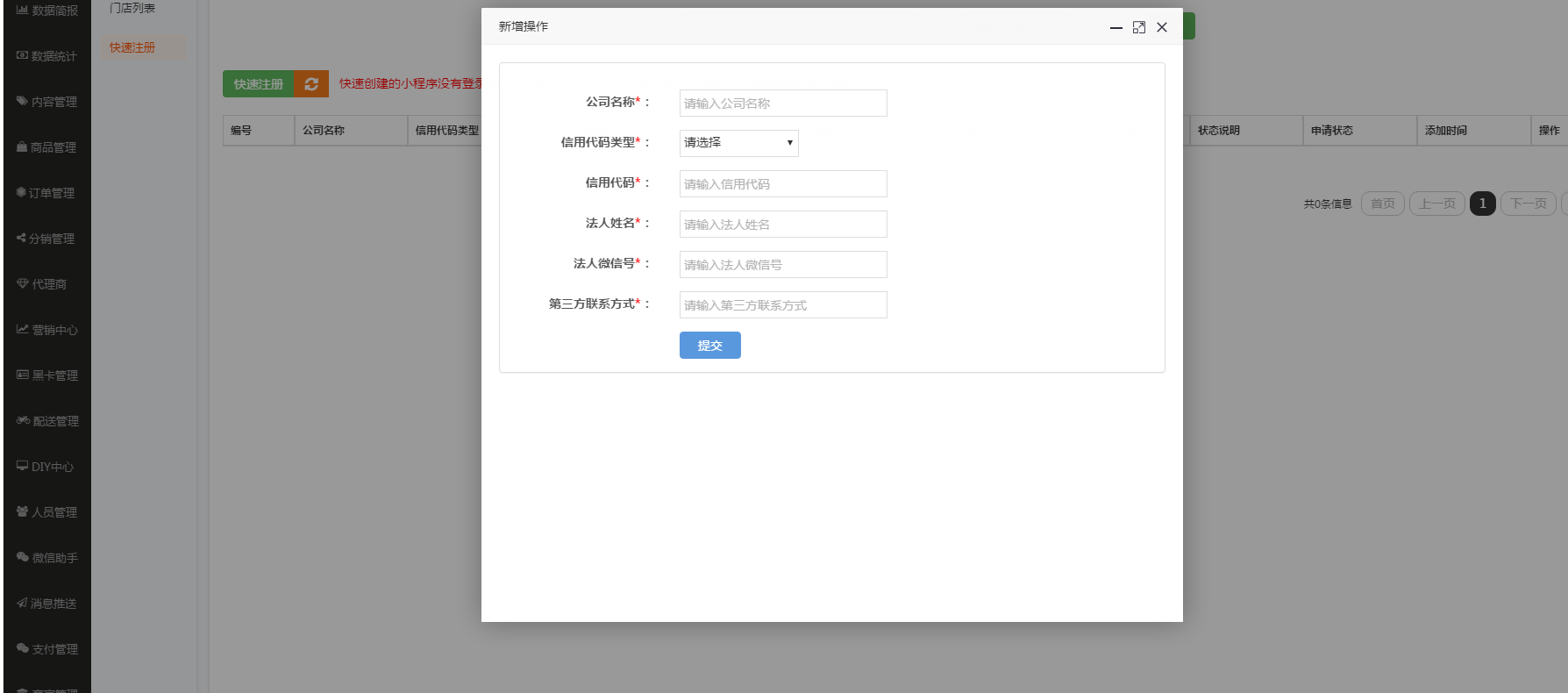Close the 新增操作 dialog
This screenshot has height=693, width=1568.
pos(1161,27)
